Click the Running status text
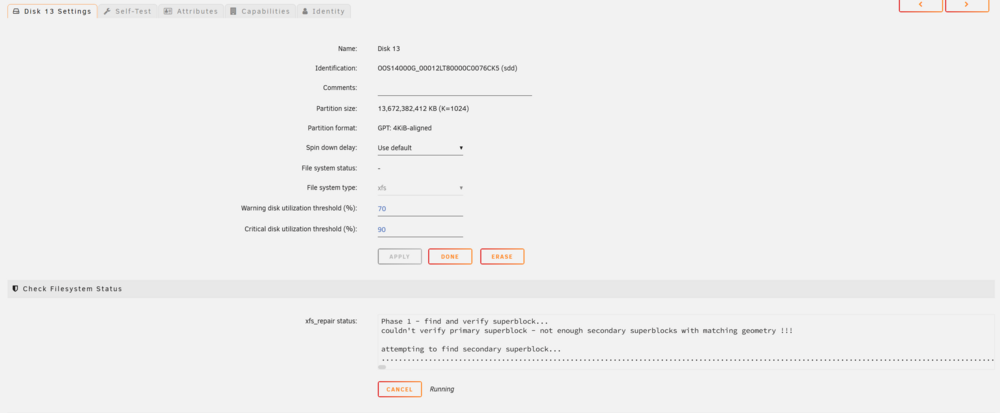This screenshot has width=1000, height=413. (x=442, y=389)
